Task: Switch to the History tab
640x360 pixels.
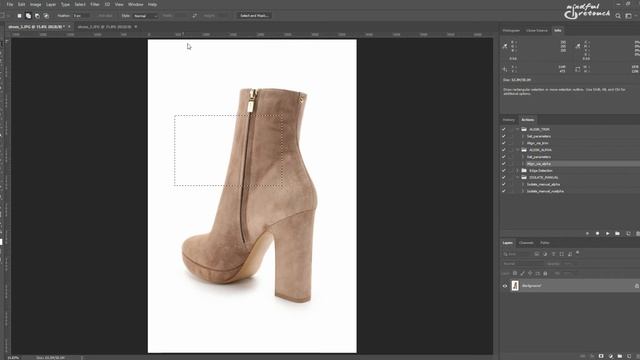Action: point(509,120)
